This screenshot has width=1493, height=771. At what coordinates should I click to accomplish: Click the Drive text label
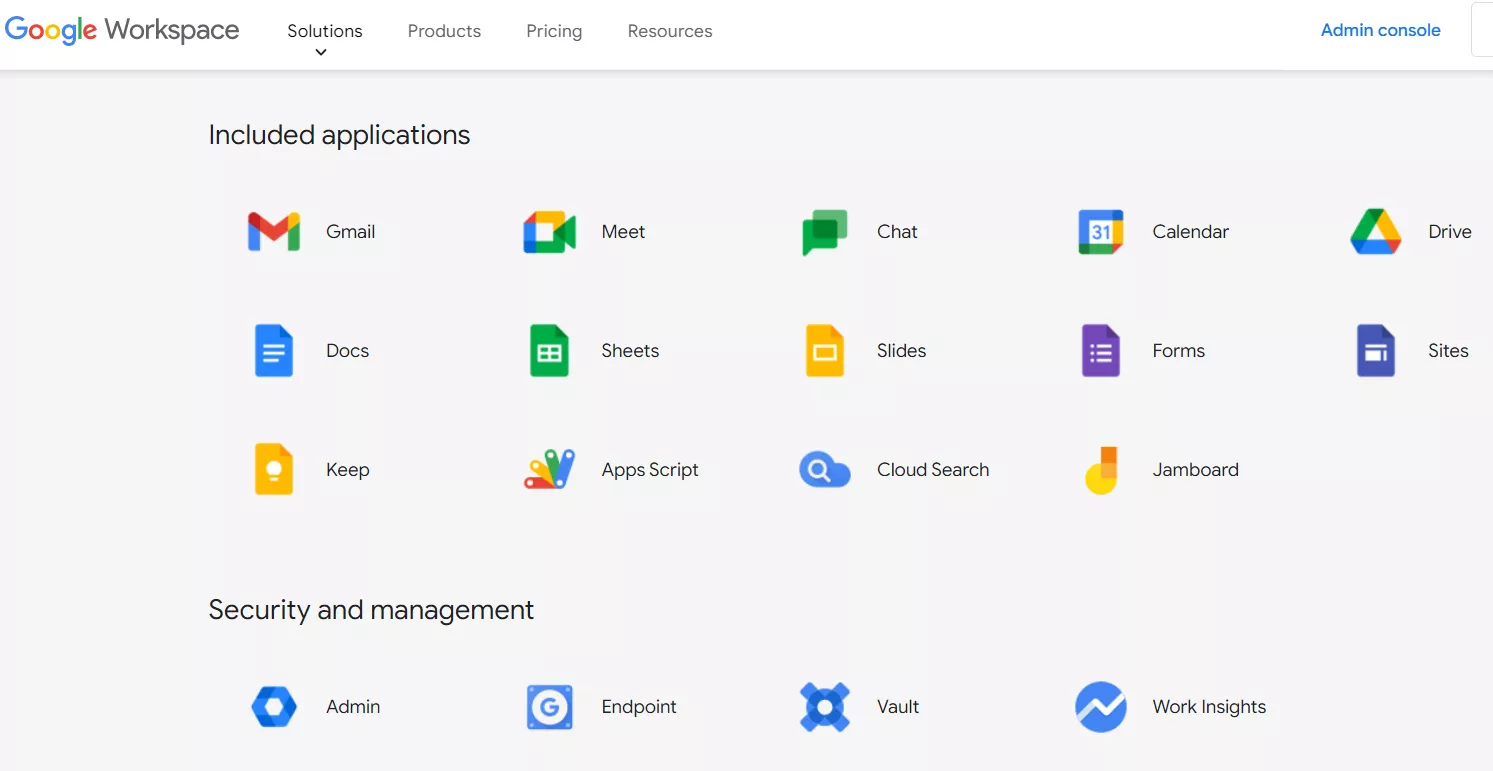1450,232
